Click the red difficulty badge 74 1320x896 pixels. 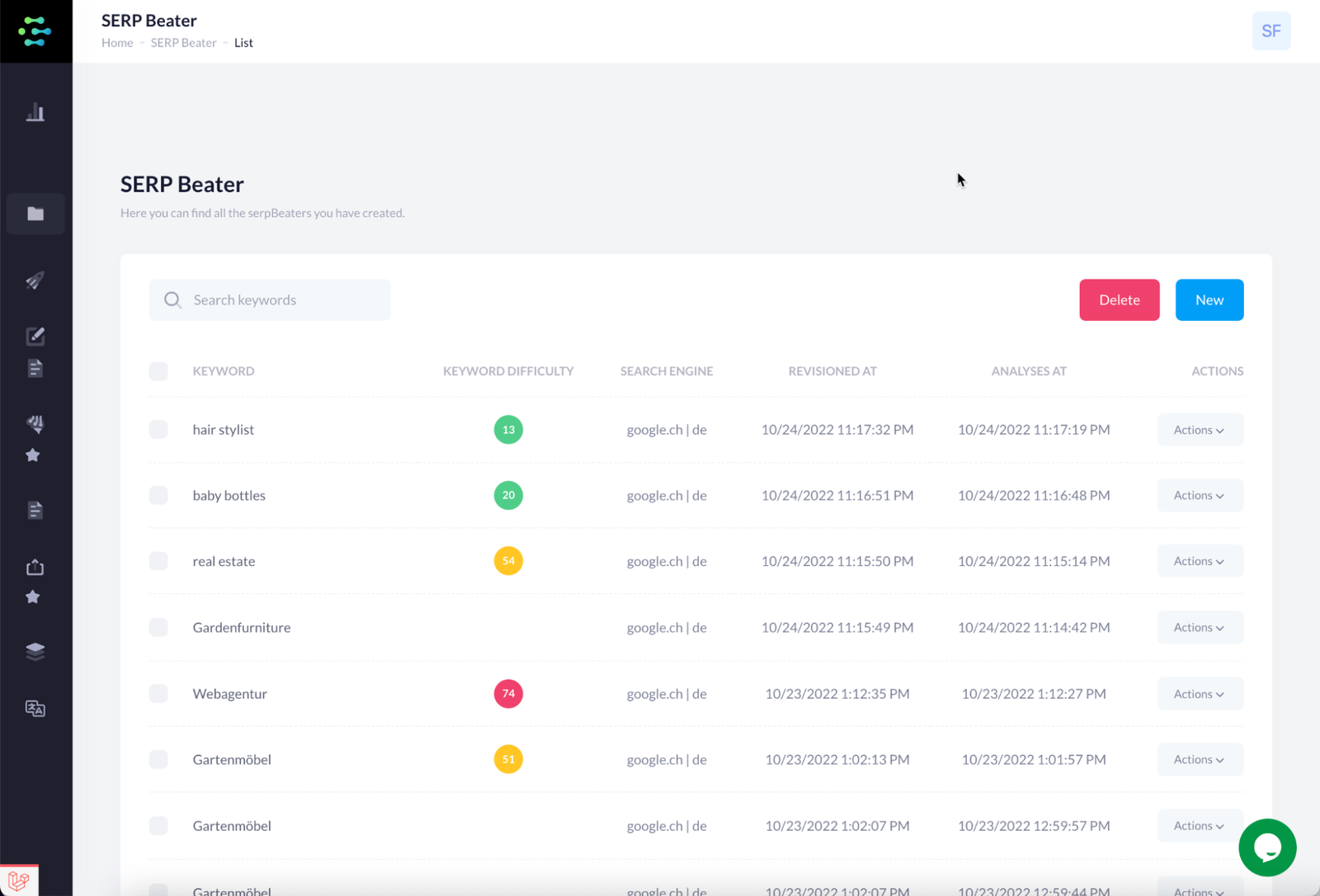click(x=508, y=693)
